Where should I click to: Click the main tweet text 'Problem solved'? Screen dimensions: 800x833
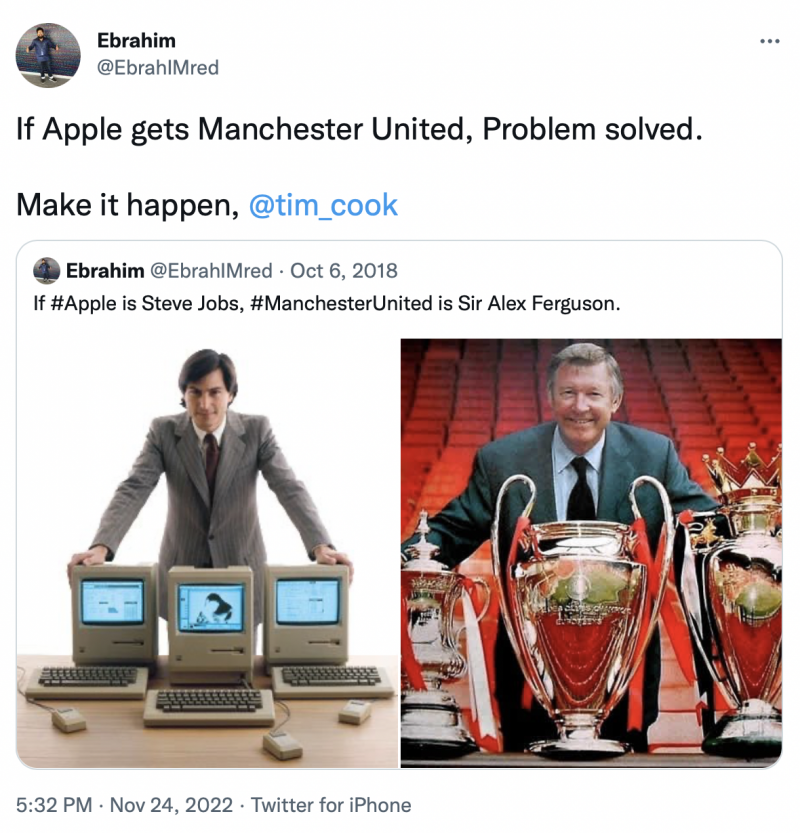[592, 129]
